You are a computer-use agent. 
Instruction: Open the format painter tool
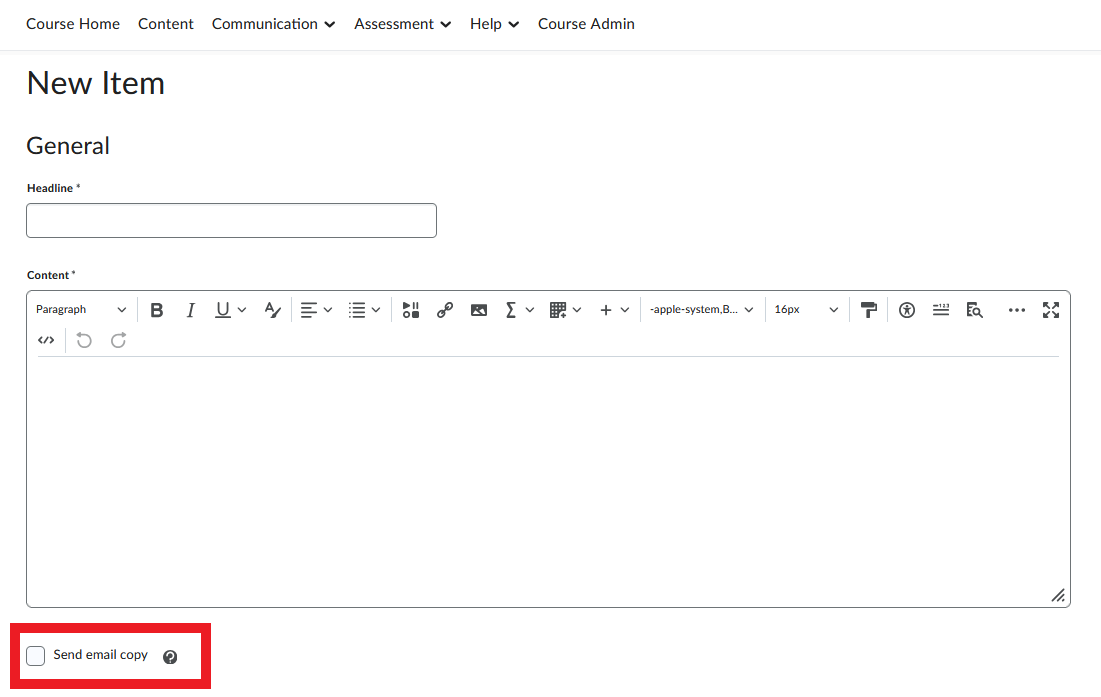click(869, 310)
